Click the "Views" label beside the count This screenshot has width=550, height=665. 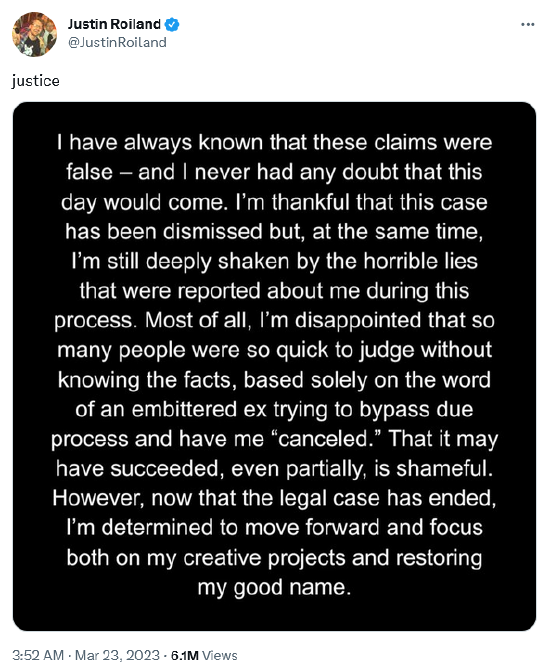(x=220, y=655)
